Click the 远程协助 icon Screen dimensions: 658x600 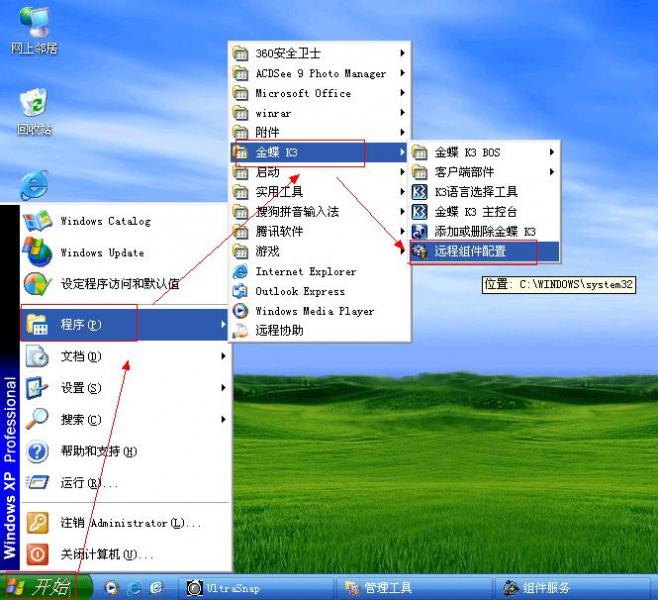click(x=240, y=331)
